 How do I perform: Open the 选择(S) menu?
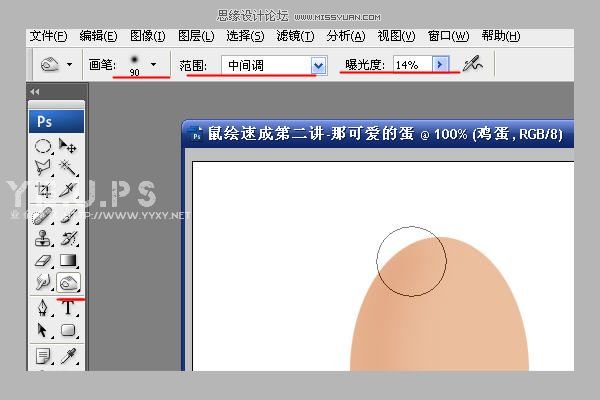point(245,36)
